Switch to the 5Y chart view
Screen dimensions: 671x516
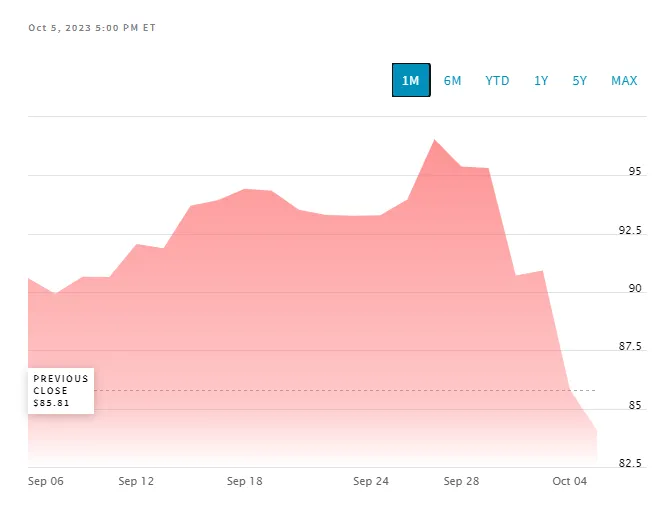click(580, 80)
